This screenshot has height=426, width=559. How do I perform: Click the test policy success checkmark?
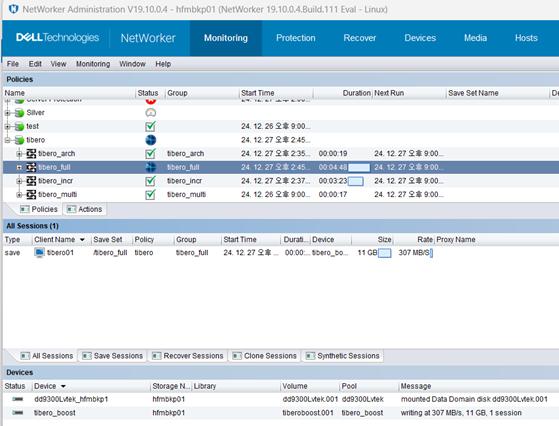[x=150, y=126]
